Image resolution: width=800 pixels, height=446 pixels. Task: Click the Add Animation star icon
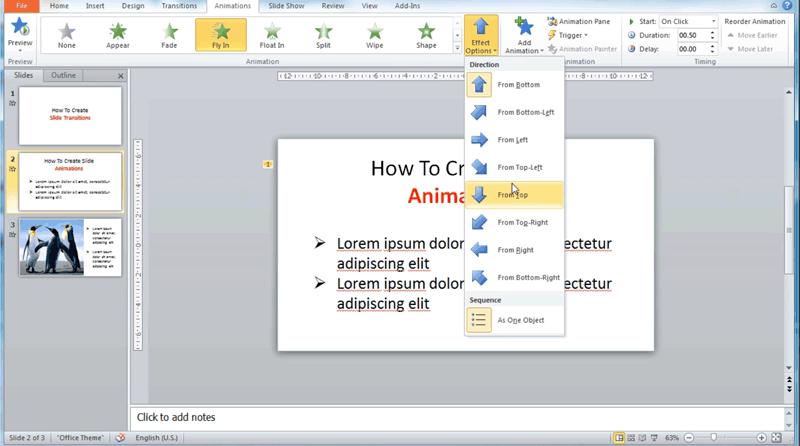tap(524, 27)
